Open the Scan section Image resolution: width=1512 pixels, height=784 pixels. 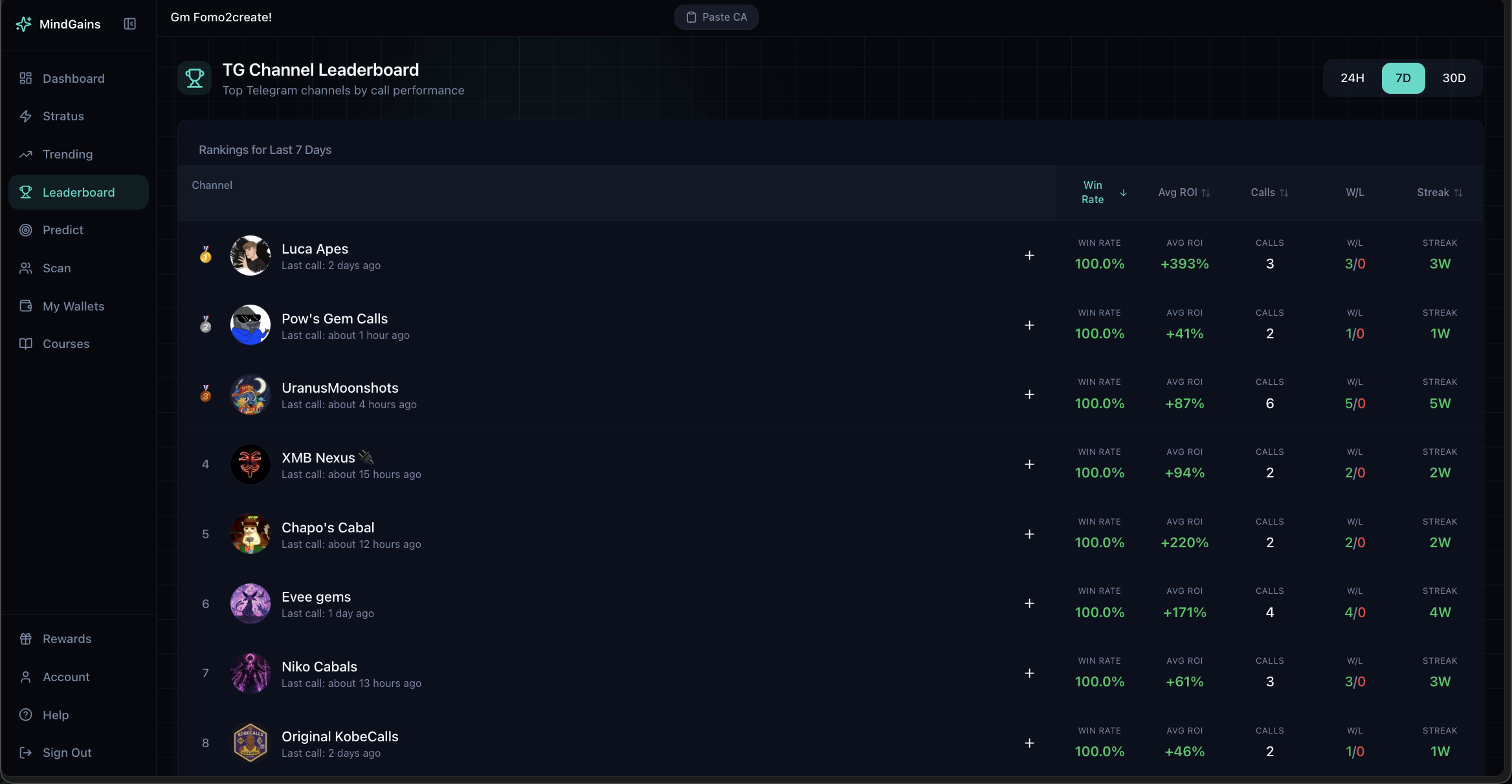[x=56, y=268]
